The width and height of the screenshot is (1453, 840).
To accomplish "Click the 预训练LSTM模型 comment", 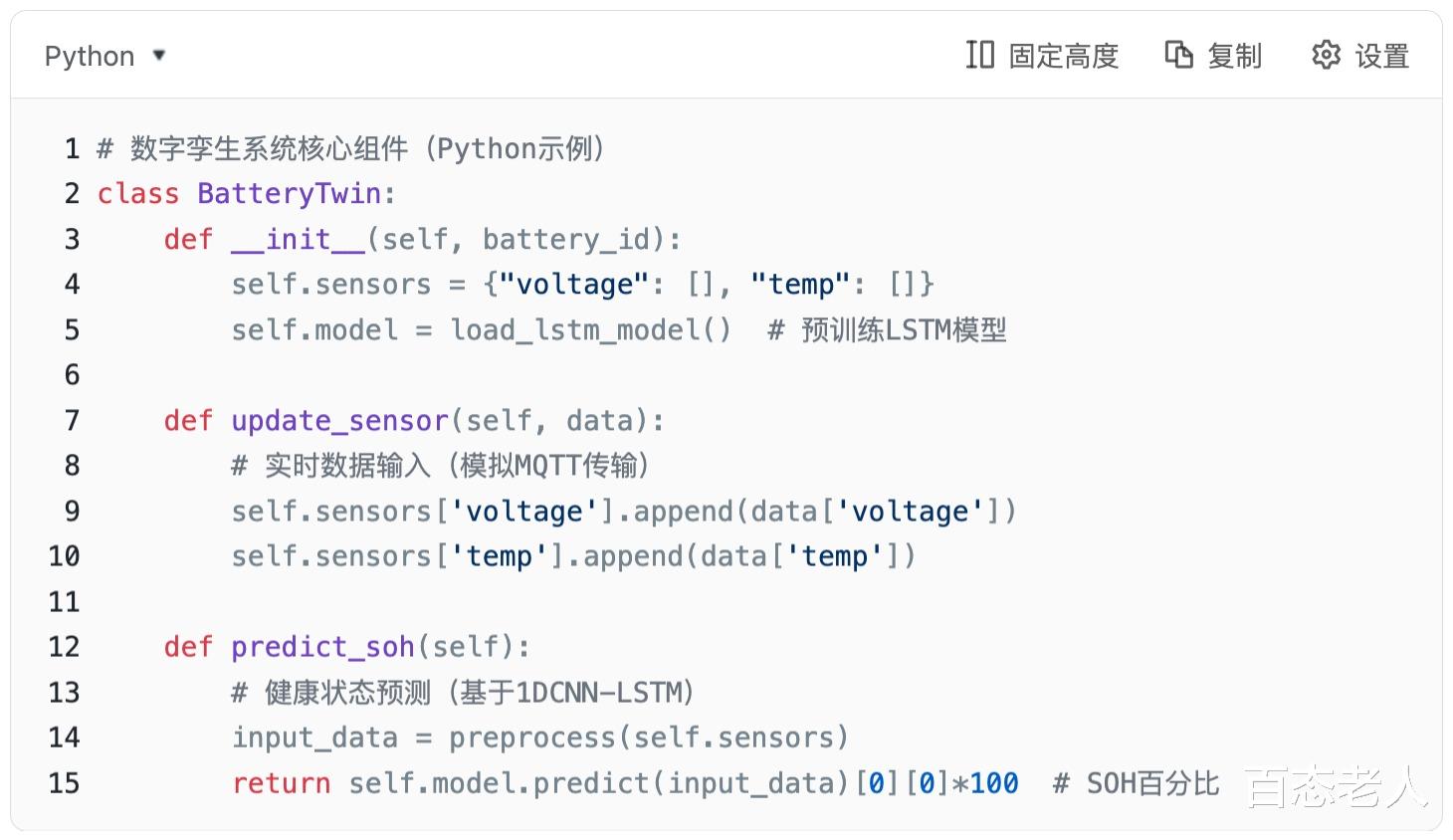I will click(904, 329).
